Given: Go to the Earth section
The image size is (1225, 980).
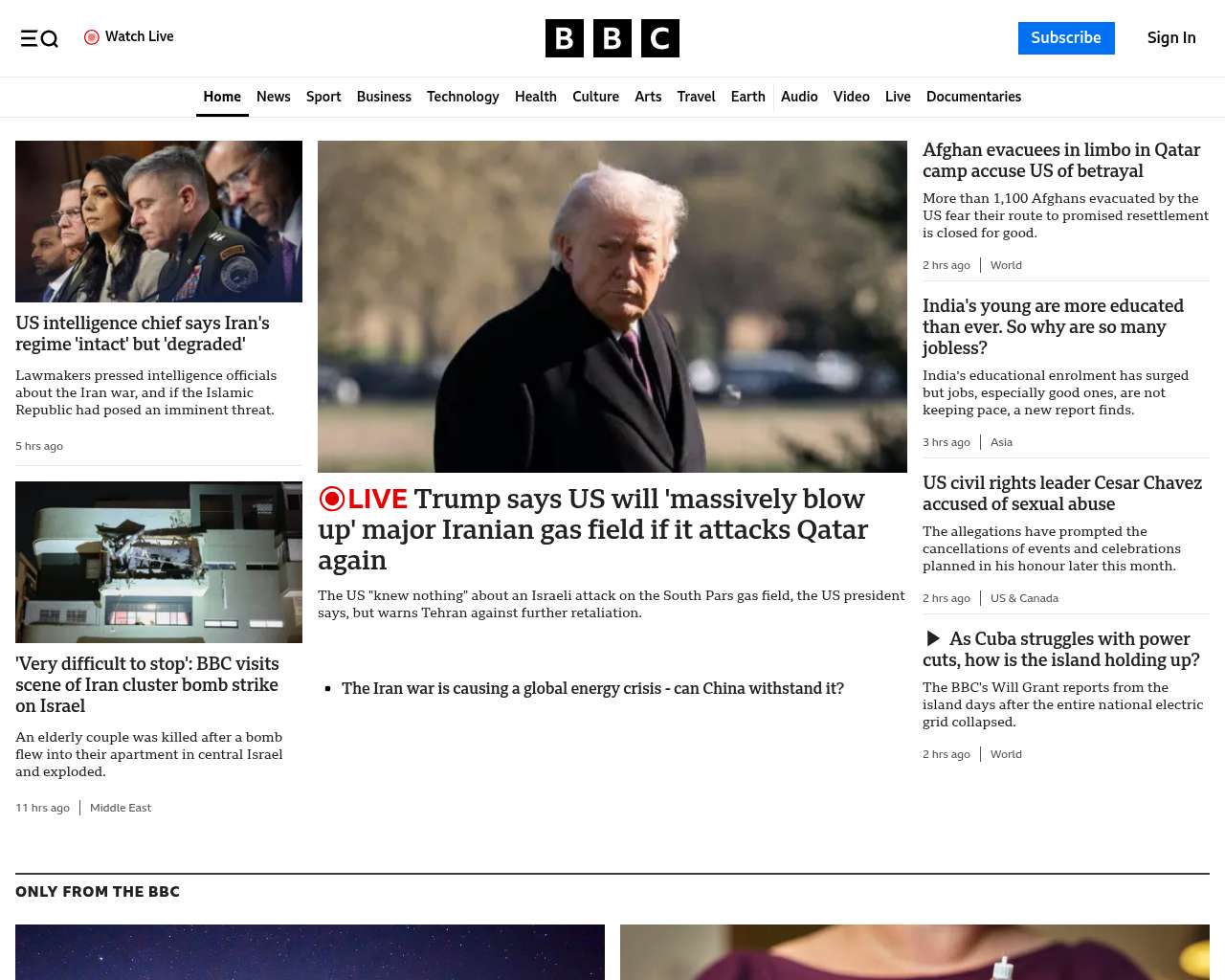Looking at the screenshot, I should pos(748,97).
